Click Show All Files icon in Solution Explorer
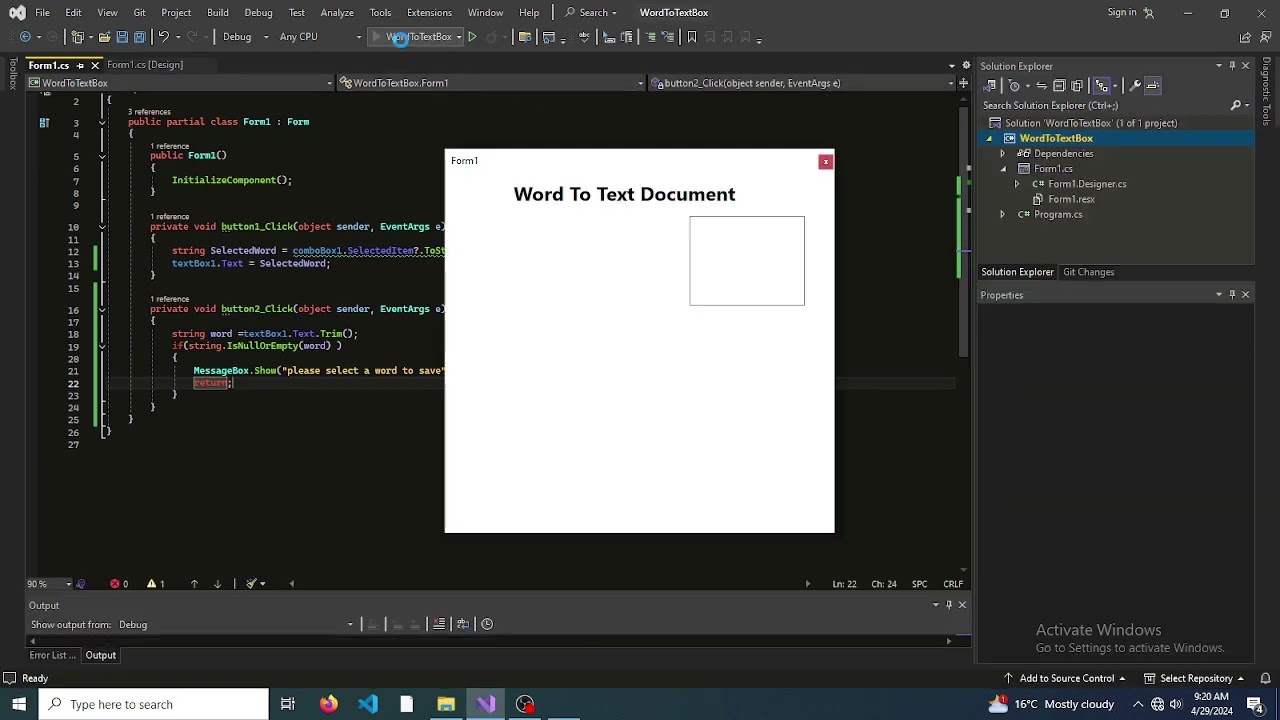1280x720 pixels. pyautogui.click(x=1077, y=86)
